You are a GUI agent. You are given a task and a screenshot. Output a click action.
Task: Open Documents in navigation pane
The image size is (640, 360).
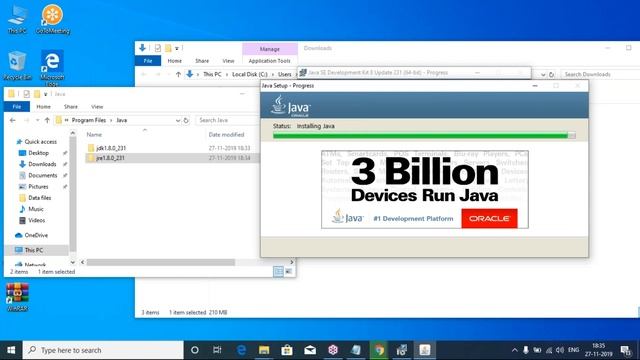coord(42,175)
